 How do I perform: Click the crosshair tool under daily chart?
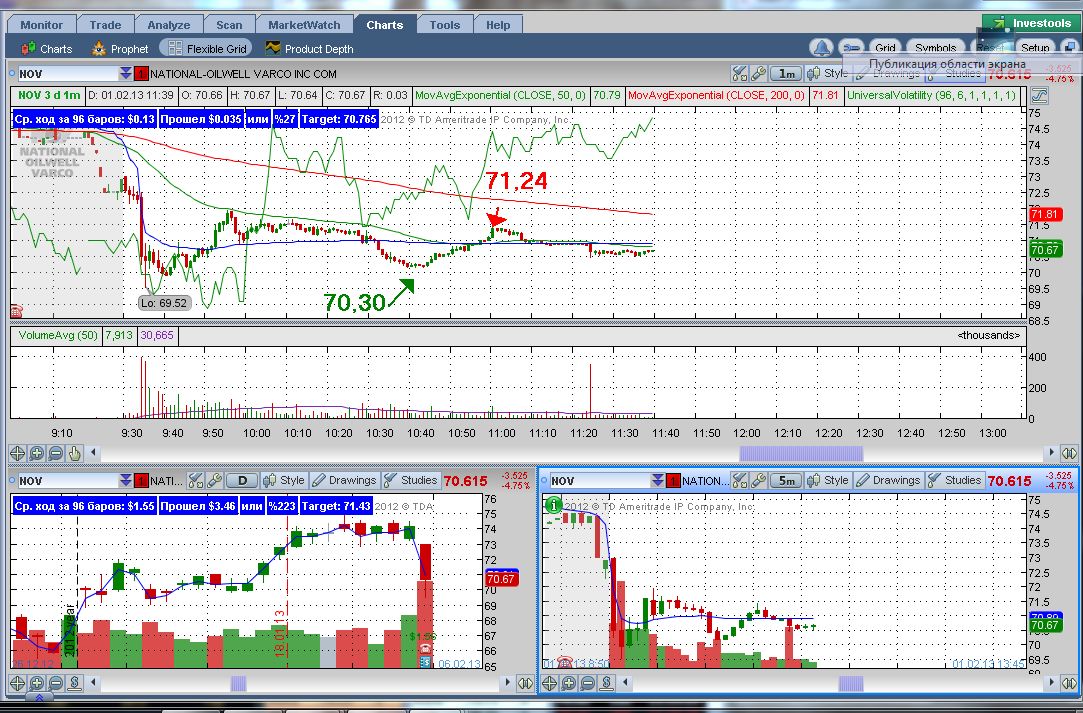pyautogui.click(x=17, y=683)
